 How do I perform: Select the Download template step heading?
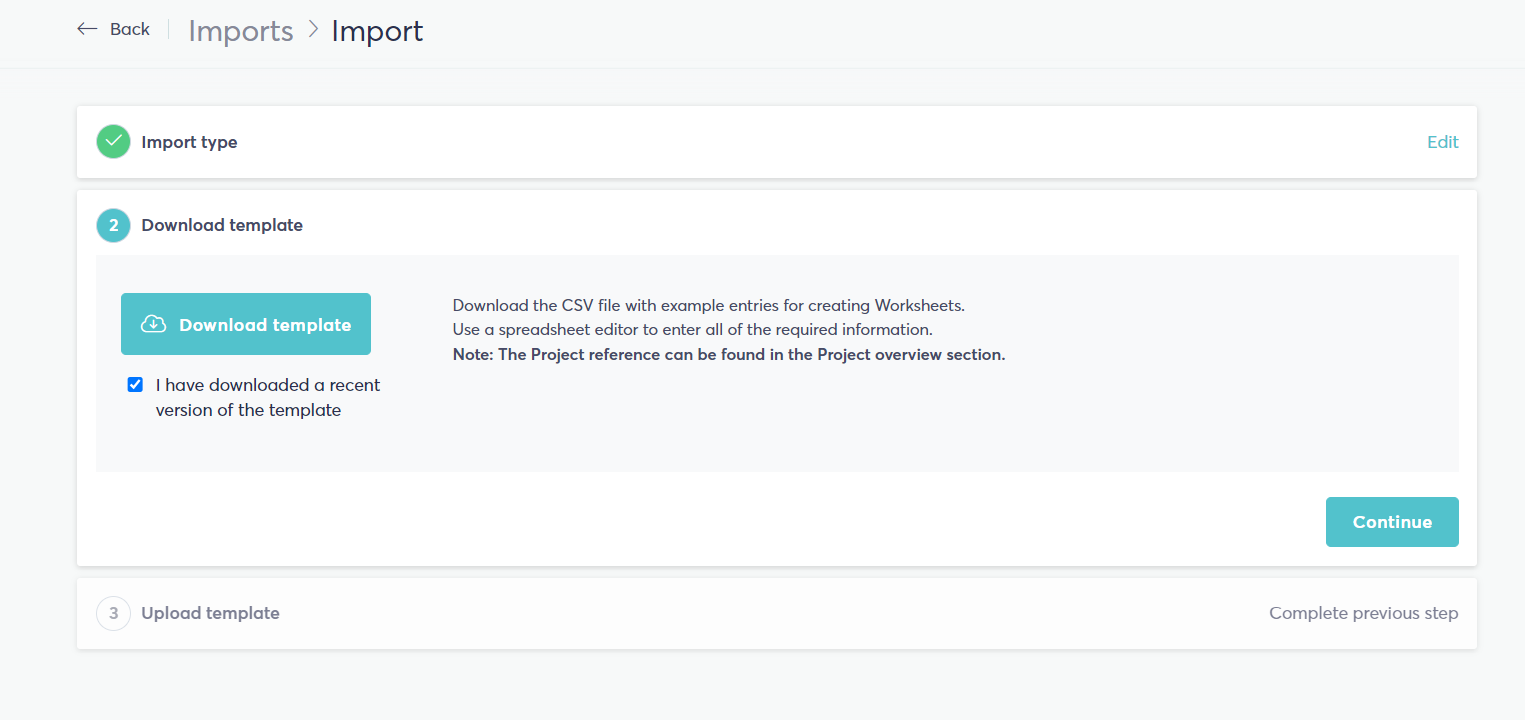pos(222,225)
